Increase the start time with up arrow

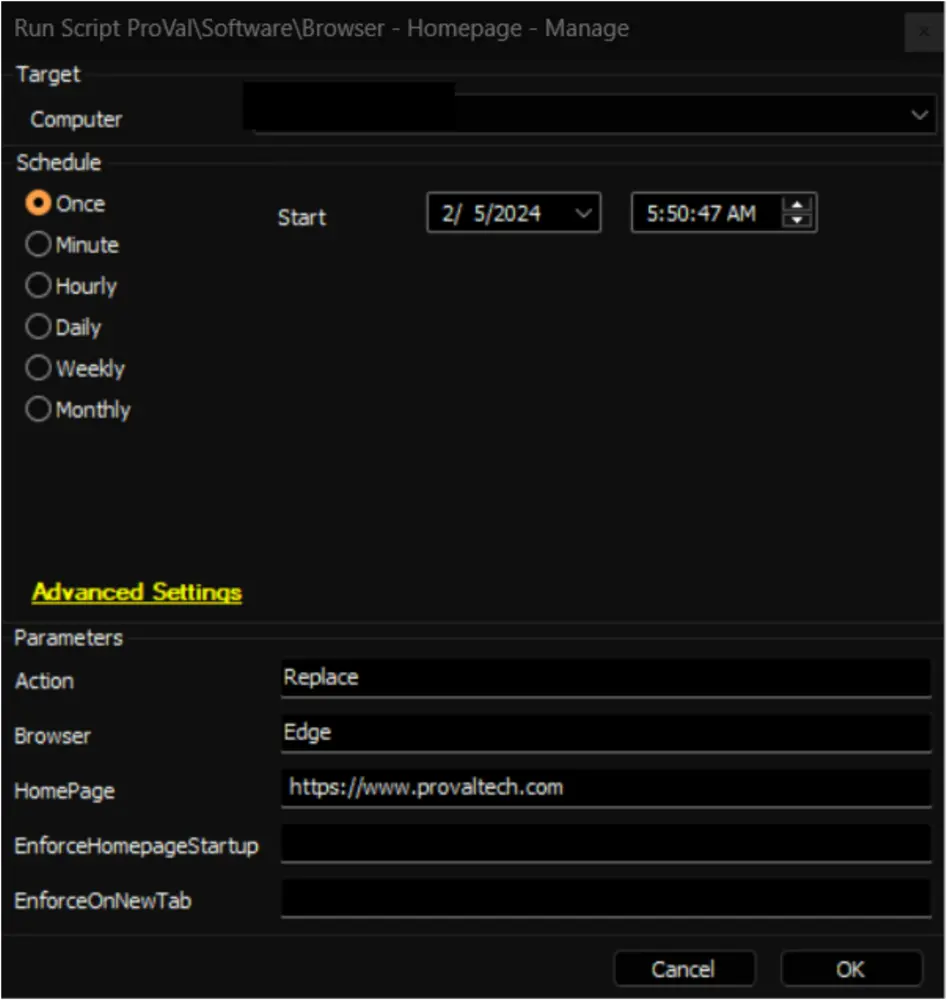click(x=797, y=205)
